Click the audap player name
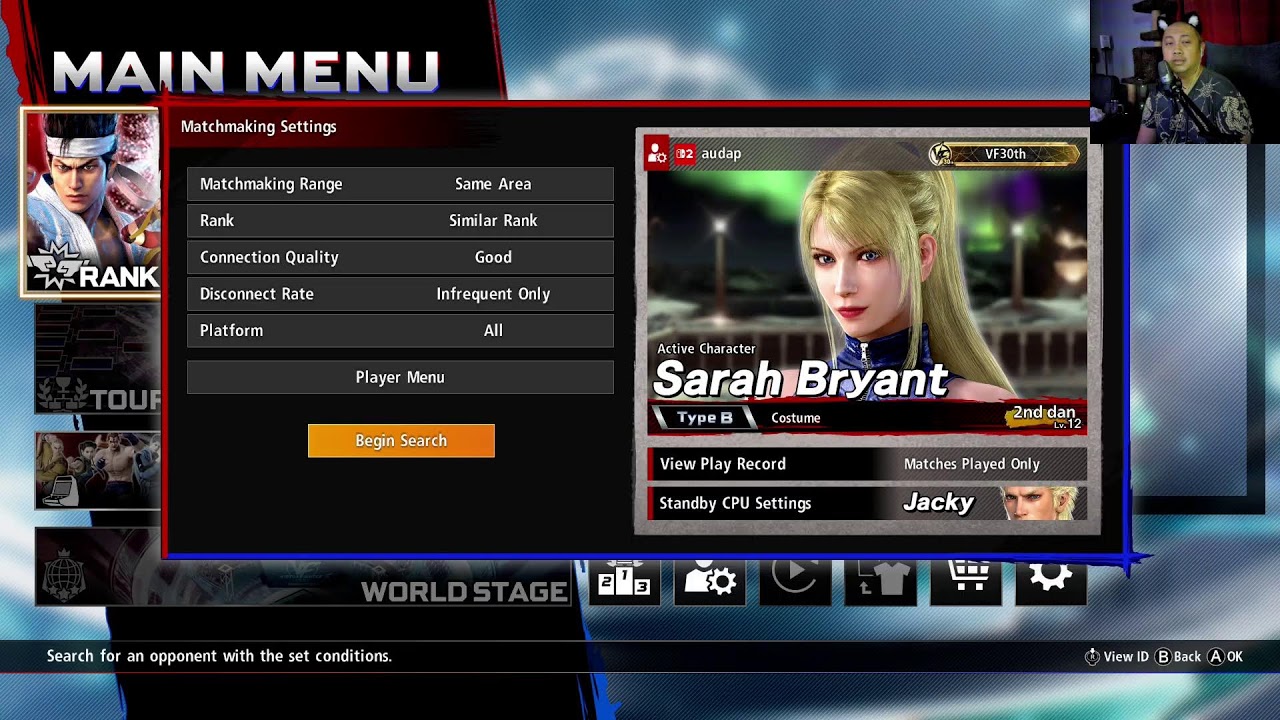The height and width of the screenshot is (720, 1280). tap(721, 154)
